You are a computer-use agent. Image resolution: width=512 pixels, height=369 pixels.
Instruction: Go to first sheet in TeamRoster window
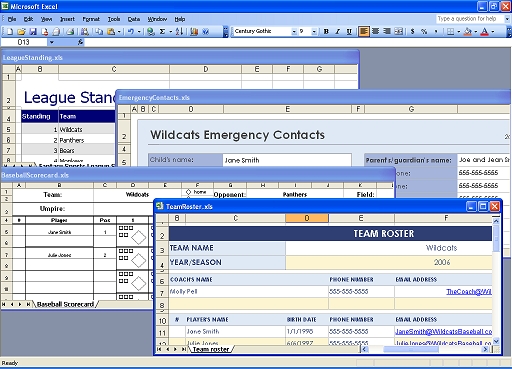159,349
